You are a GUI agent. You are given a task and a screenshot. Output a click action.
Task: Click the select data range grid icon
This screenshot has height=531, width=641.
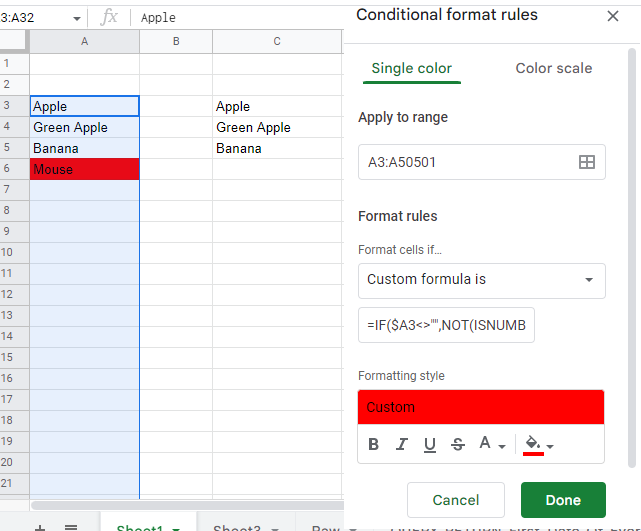click(587, 162)
